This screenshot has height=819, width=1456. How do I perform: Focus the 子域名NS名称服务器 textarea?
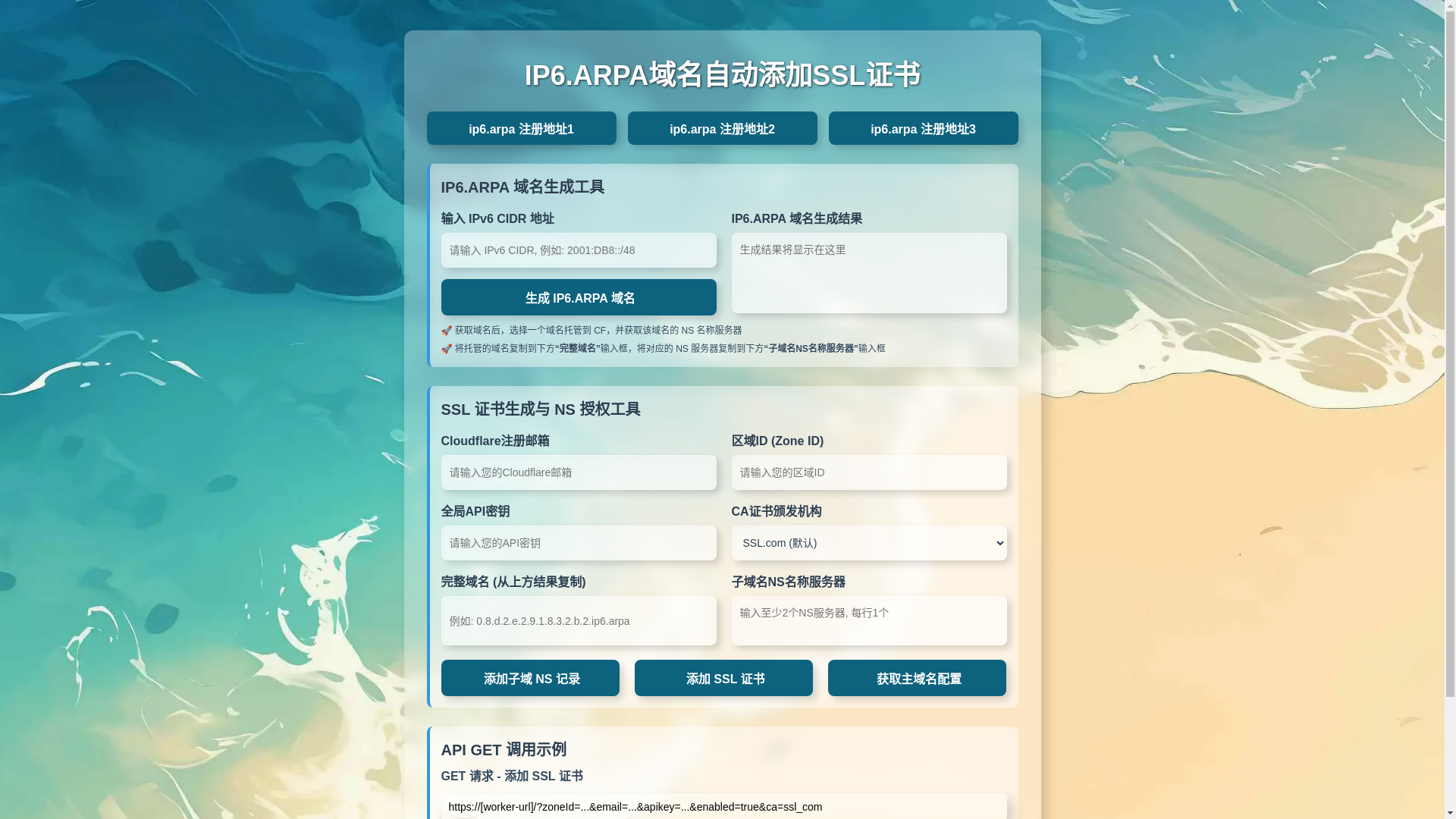(x=868, y=621)
